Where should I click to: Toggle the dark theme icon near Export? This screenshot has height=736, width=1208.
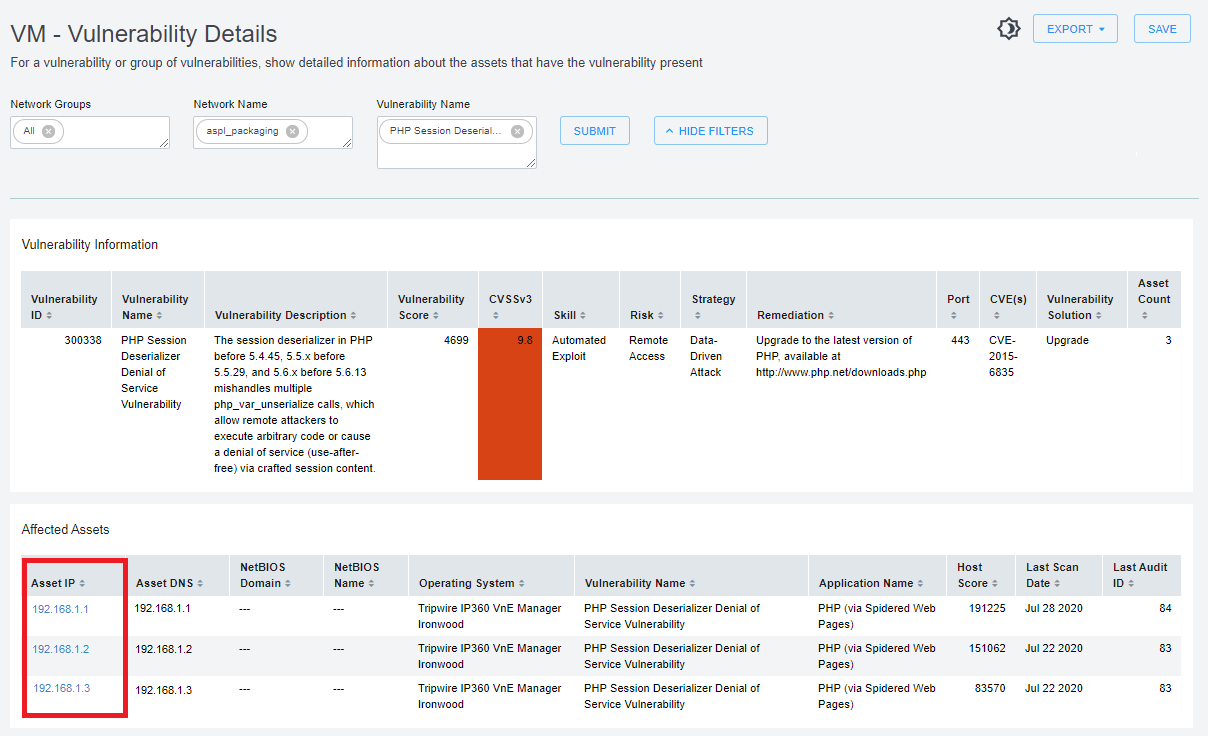[1008, 29]
